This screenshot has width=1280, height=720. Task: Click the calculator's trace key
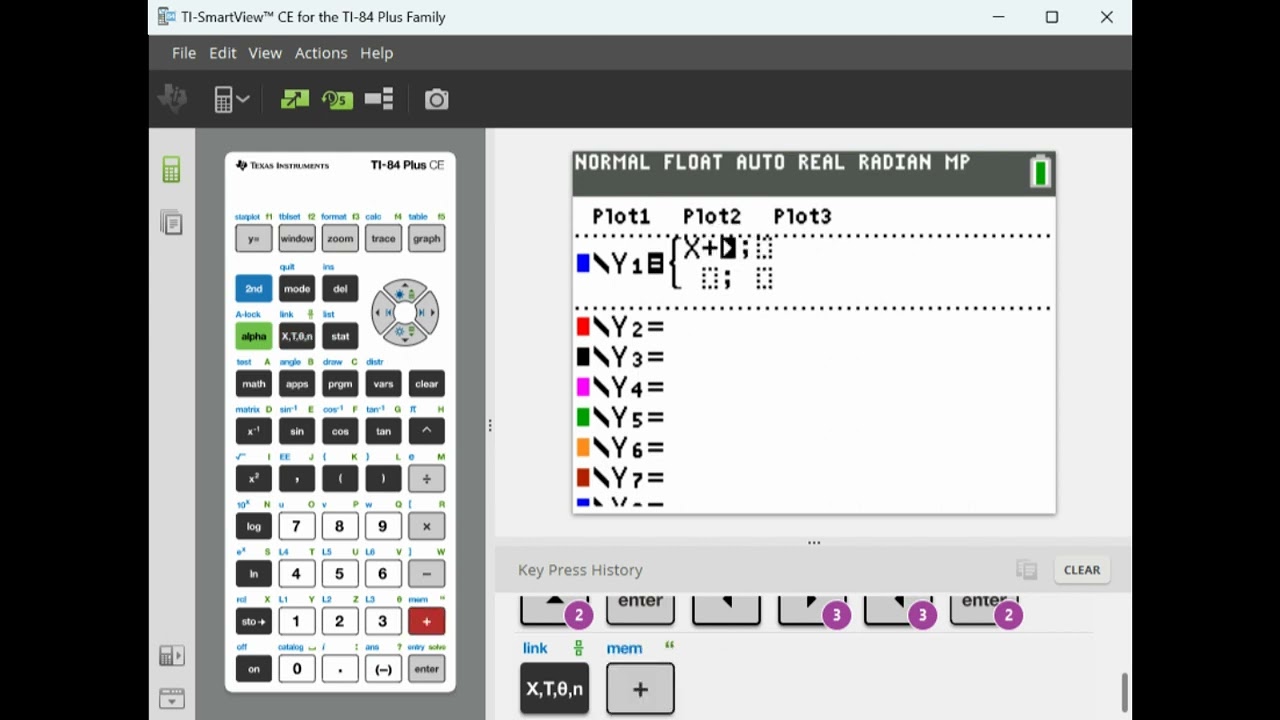click(x=383, y=239)
